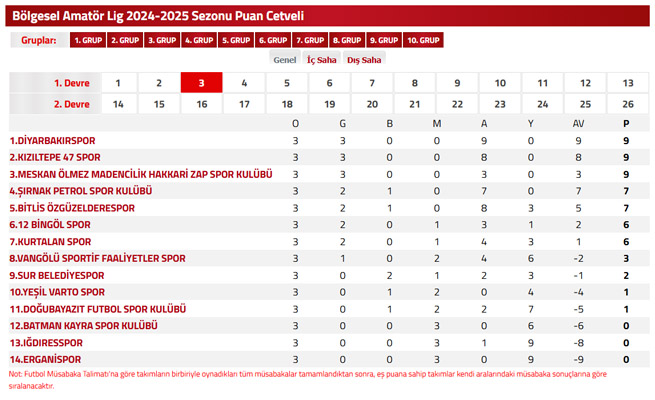Choose the highlighted week 3 cell
This screenshot has width=655, height=400.
(x=201, y=83)
